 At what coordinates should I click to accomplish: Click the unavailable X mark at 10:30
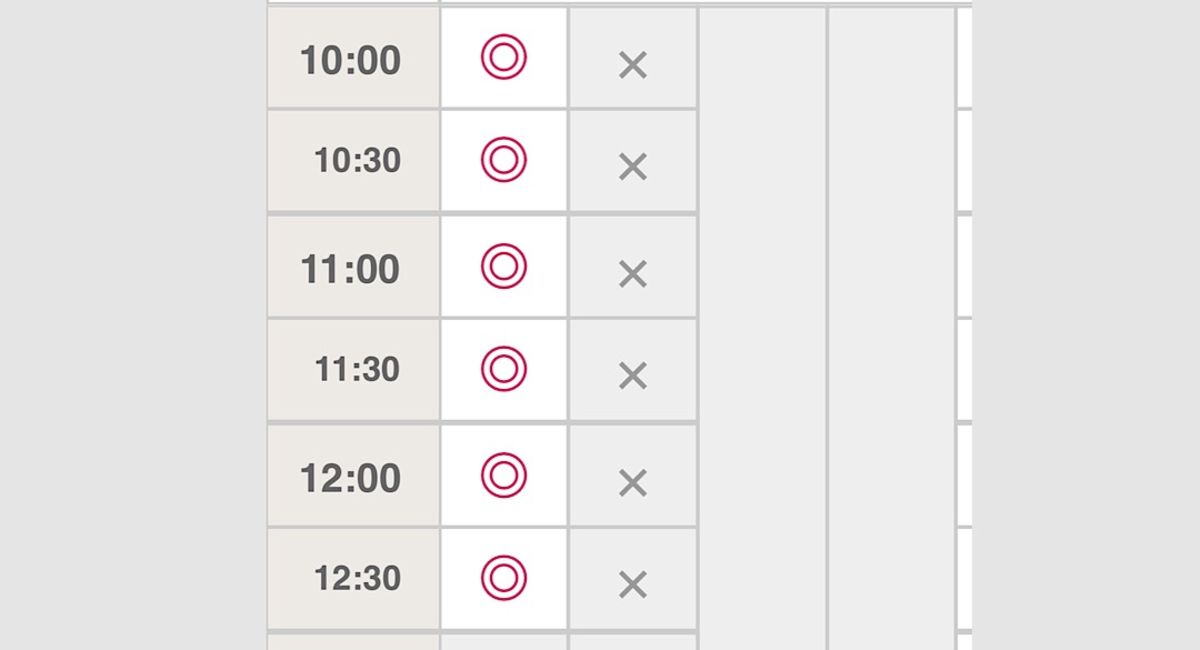pyautogui.click(x=633, y=167)
